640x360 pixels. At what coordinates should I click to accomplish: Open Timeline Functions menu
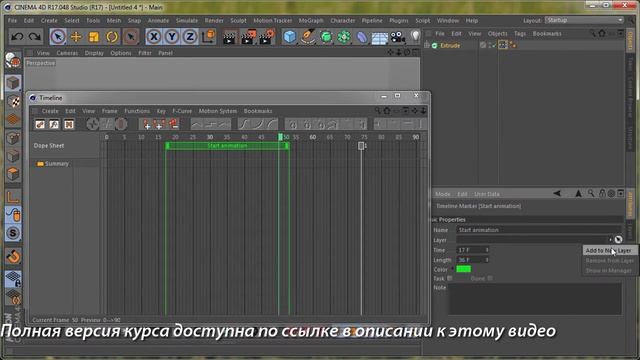pos(137,111)
